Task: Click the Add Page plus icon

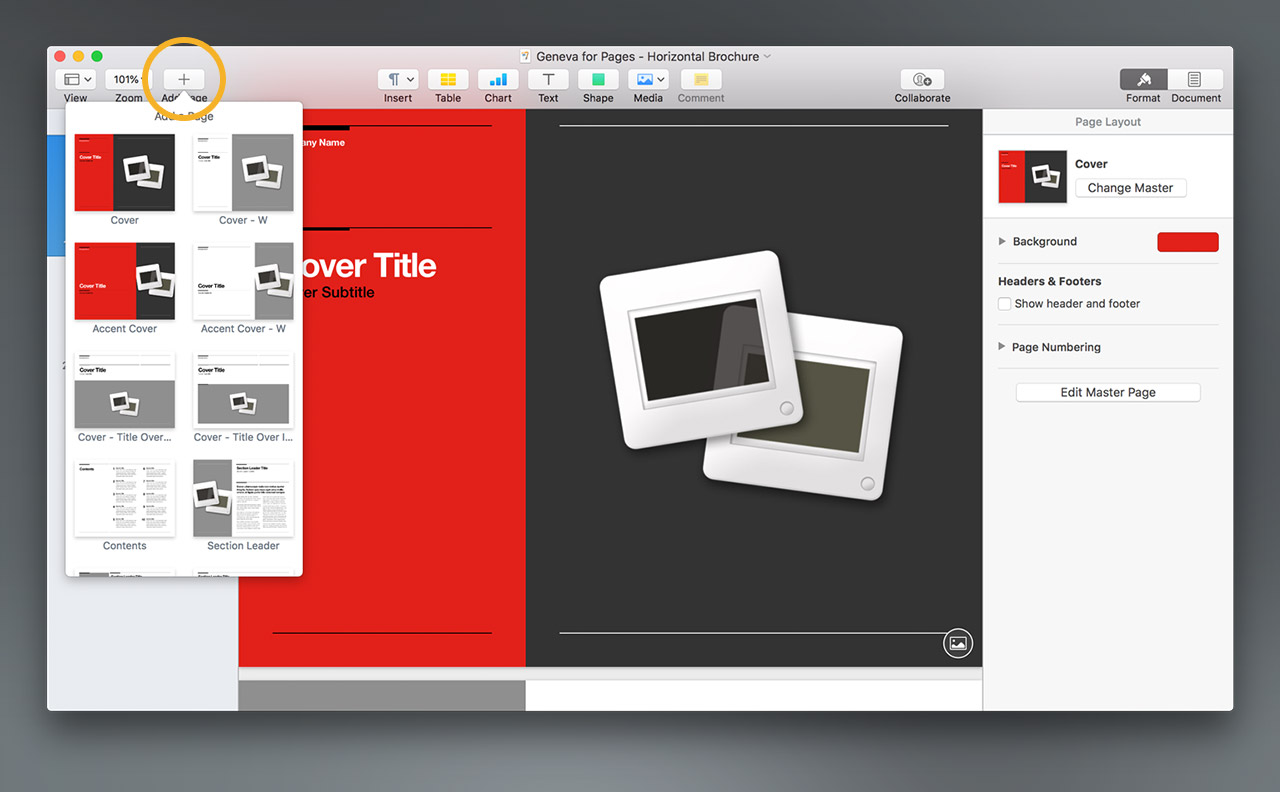Action: (x=184, y=79)
